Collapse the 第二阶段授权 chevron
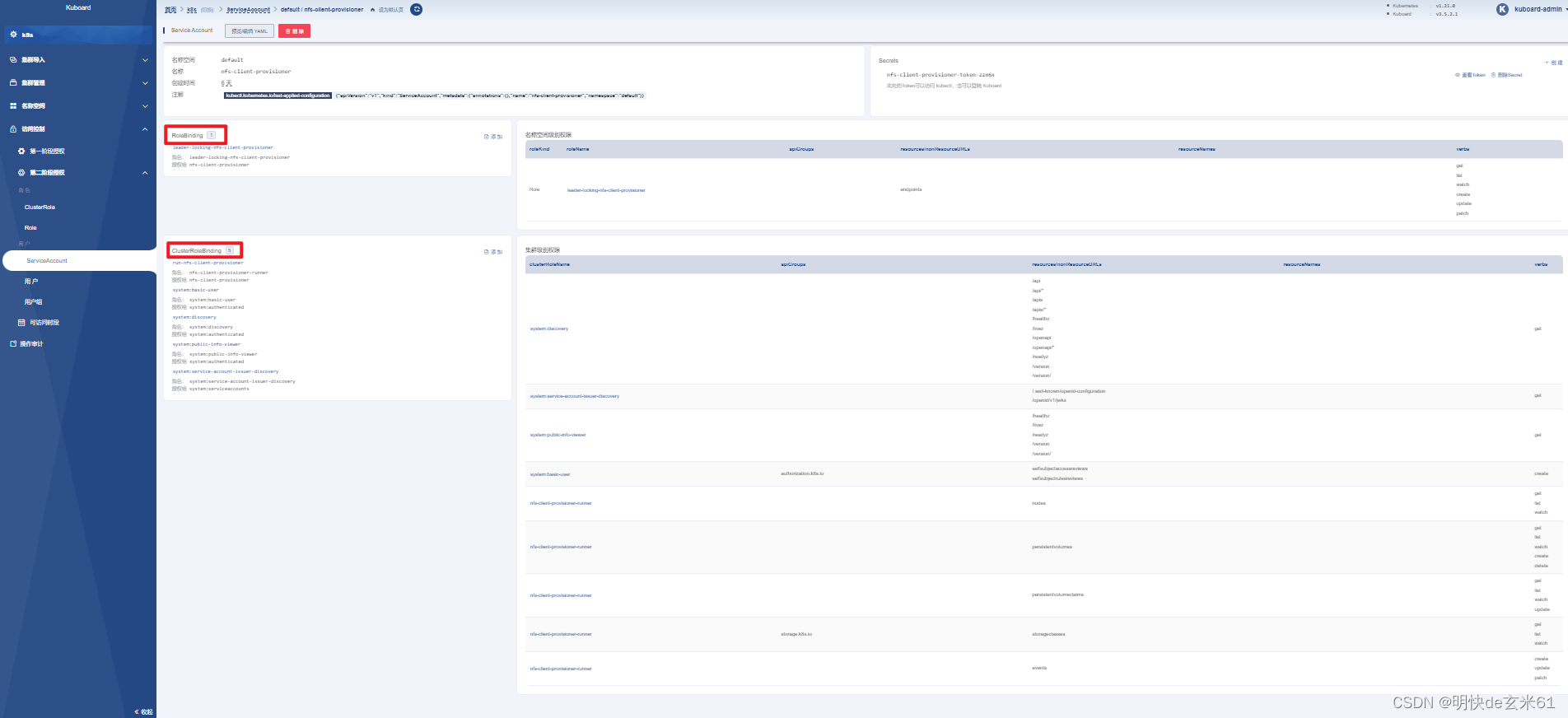1568x718 pixels. pyautogui.click(x=145, y=173)
